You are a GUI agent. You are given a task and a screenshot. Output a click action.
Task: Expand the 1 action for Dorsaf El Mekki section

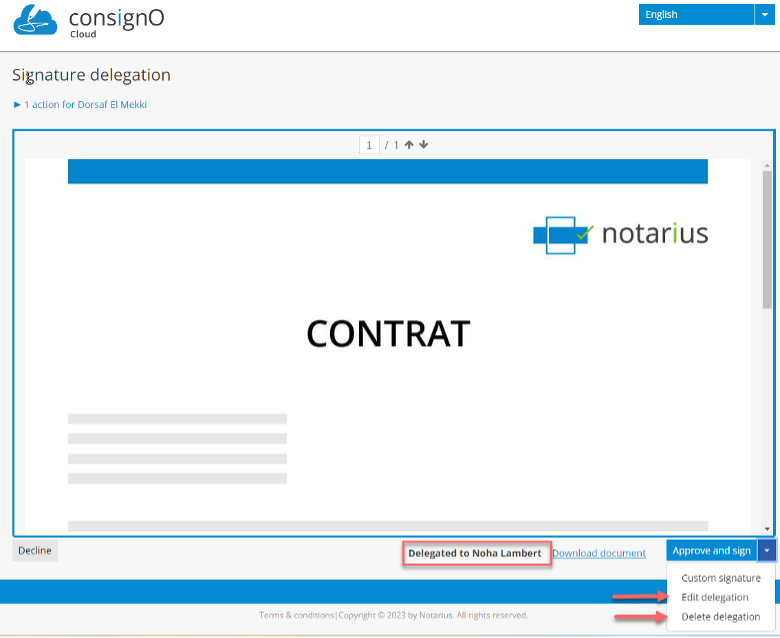(80, 104)
